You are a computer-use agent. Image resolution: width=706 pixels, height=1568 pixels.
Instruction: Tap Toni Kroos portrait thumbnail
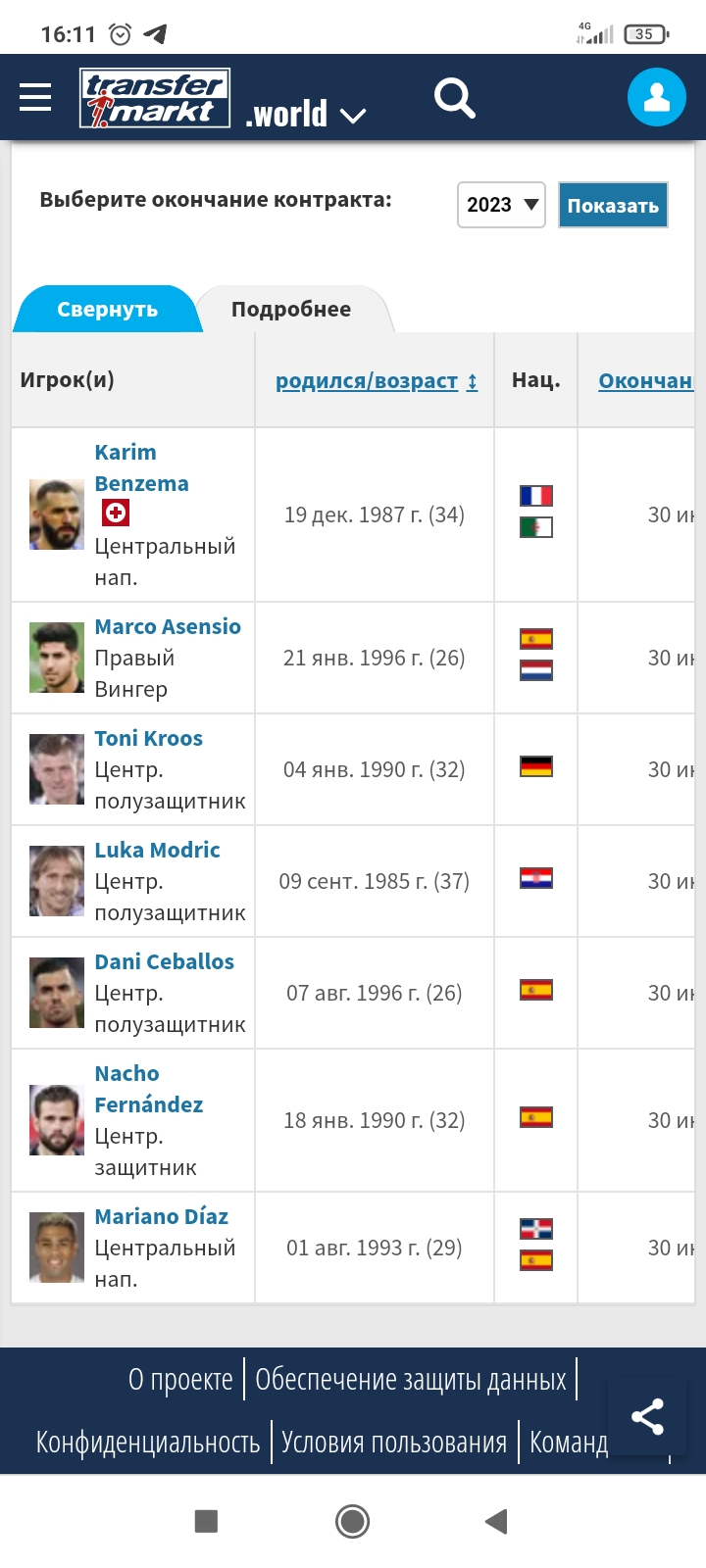[x=57, y=769]
